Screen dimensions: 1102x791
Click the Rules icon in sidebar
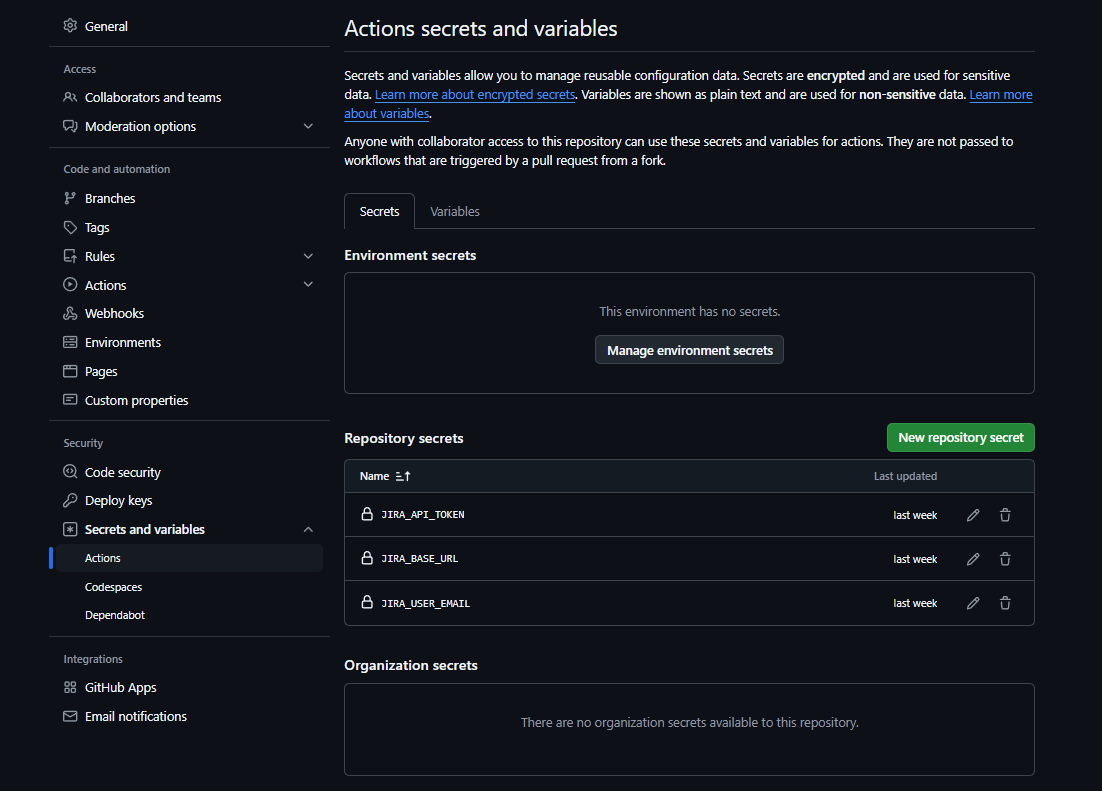coord(70,256)
